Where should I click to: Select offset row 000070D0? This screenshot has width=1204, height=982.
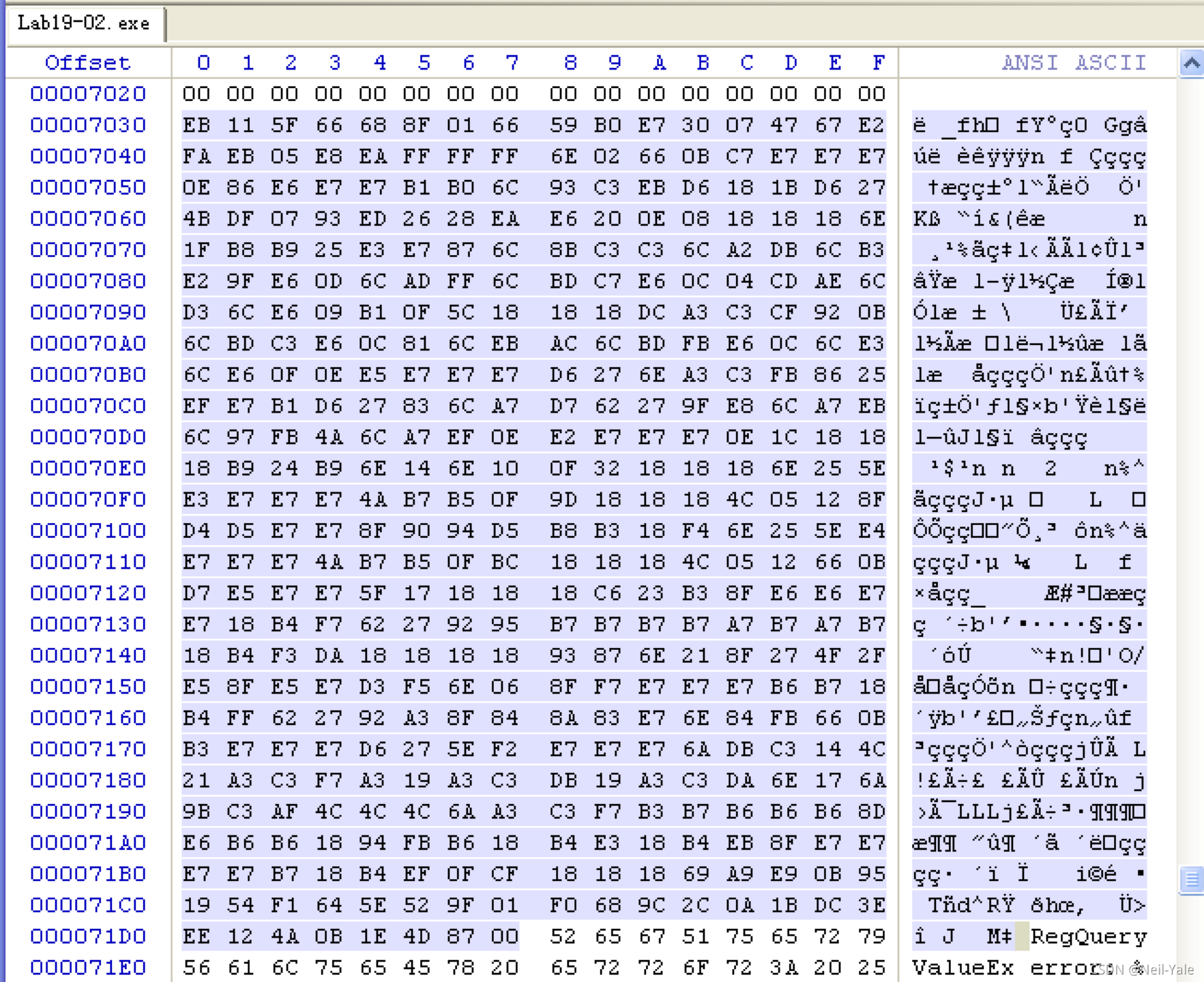tap(88, 437)
